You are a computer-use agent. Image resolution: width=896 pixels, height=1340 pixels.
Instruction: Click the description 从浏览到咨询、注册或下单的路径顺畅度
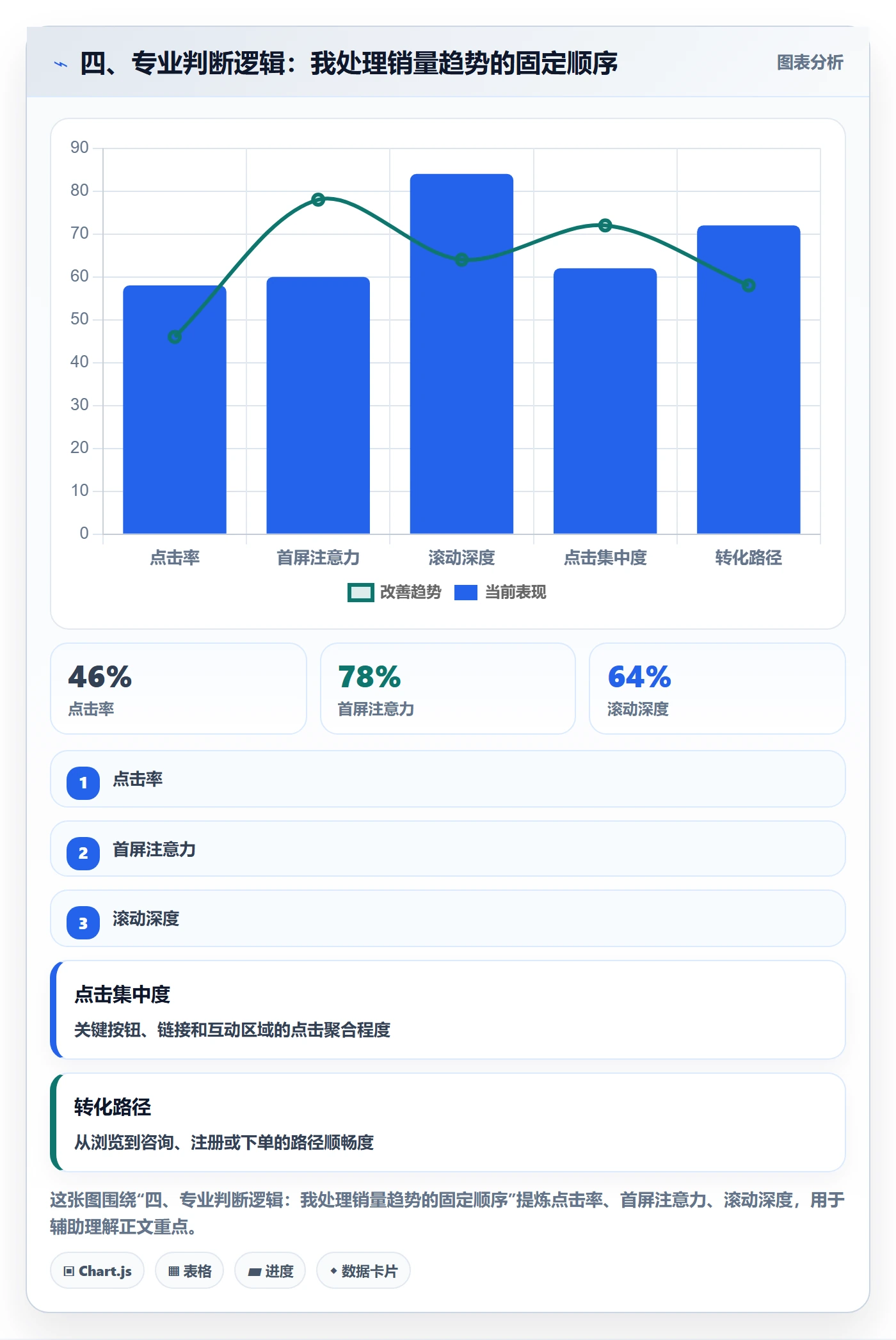[224, 1142]
